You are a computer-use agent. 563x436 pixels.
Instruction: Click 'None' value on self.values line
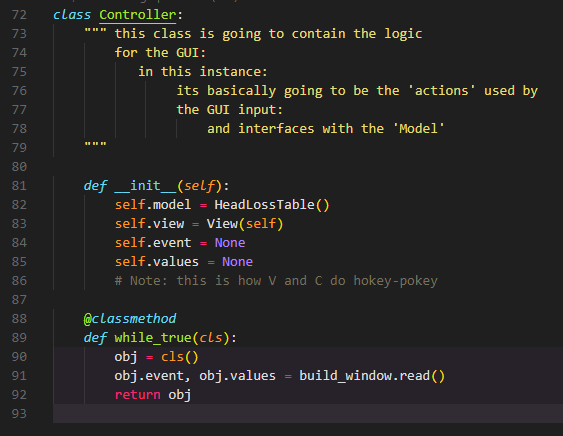coord(237,262)
